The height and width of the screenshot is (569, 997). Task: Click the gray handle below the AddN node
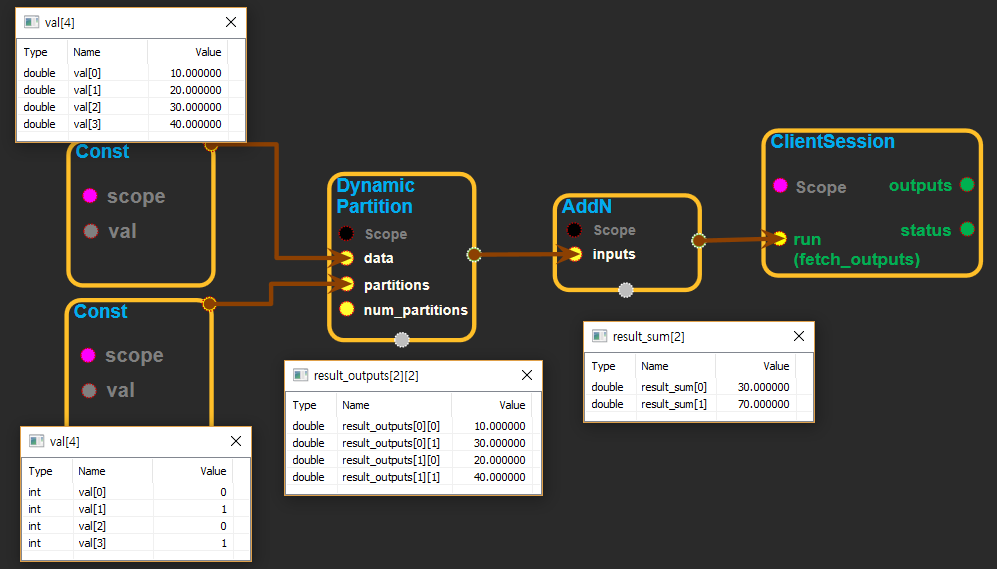coord(626,291)
